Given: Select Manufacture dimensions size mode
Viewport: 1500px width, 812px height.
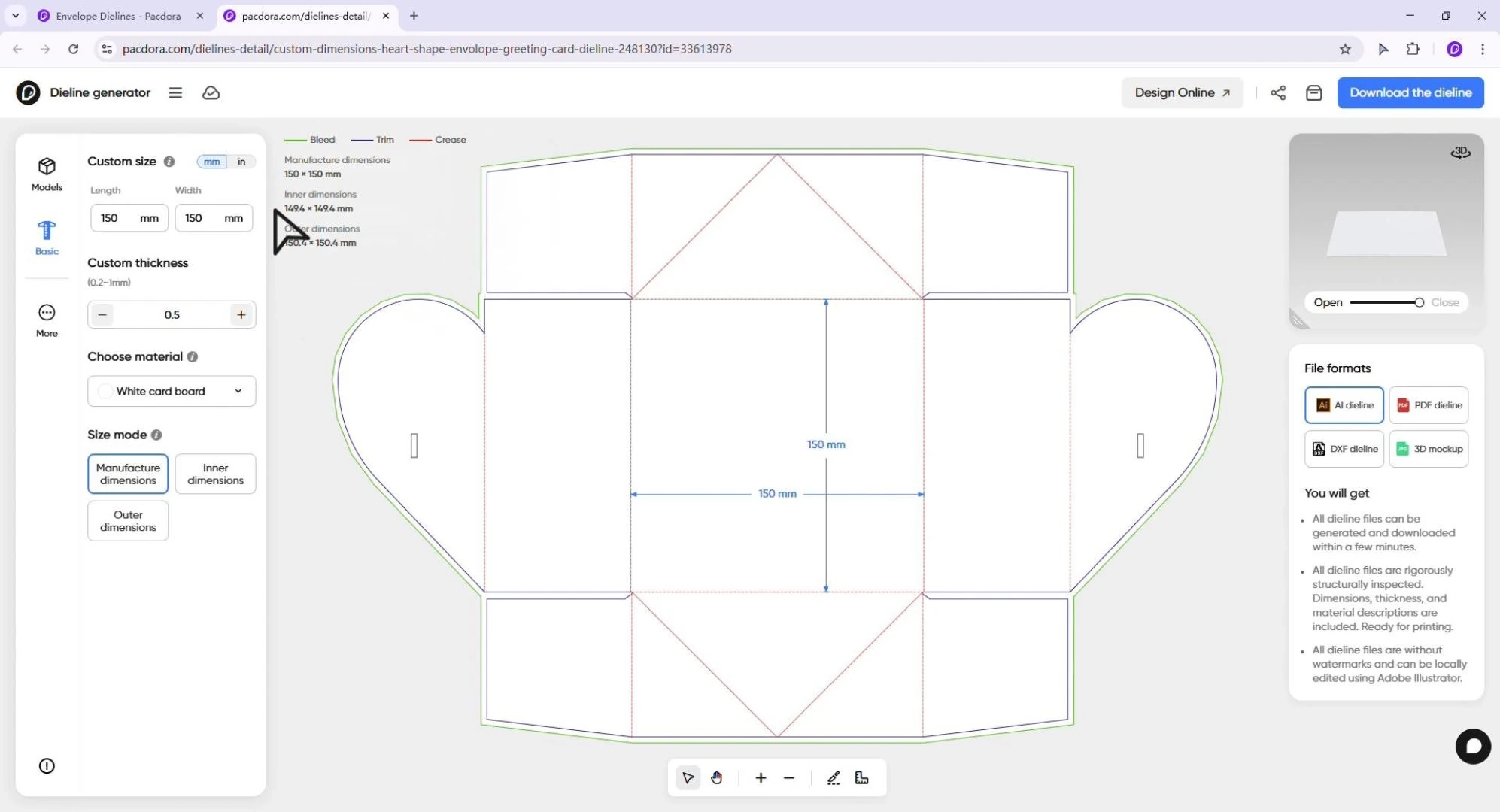Looking at the screenshot, I should 128,474.
